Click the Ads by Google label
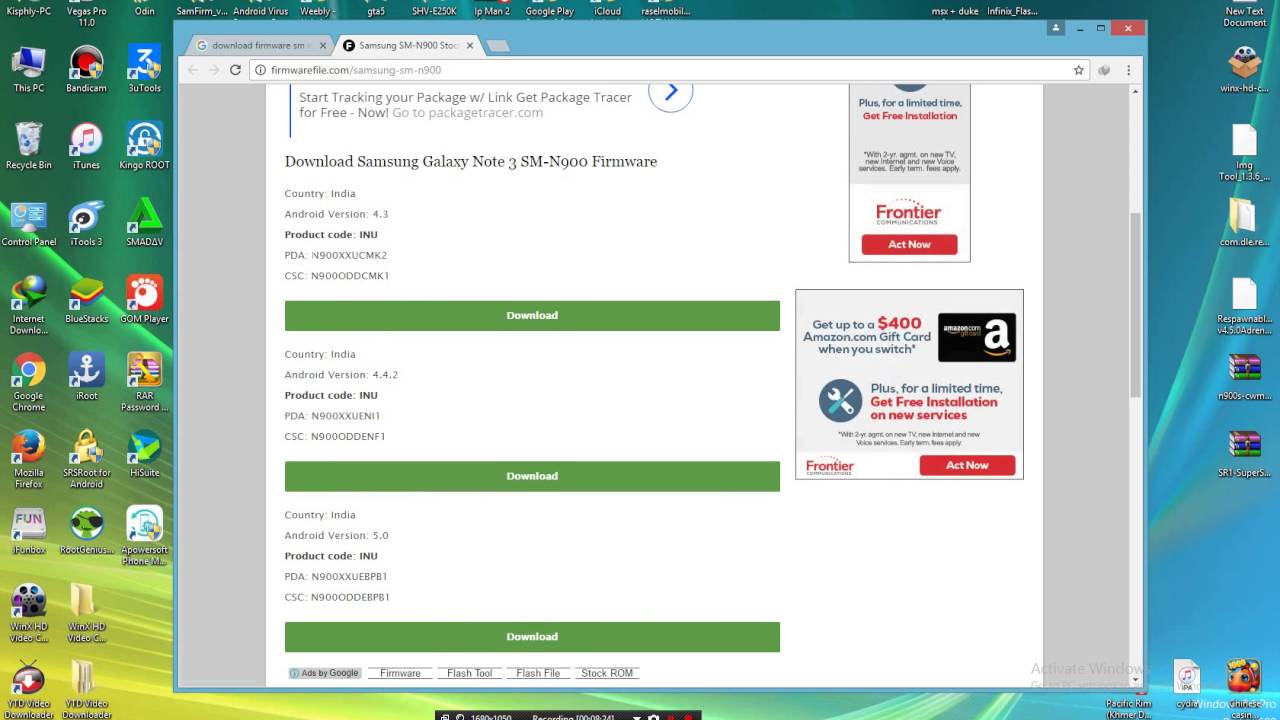The height and width of the screenshot is (720, 1280). 325,673
